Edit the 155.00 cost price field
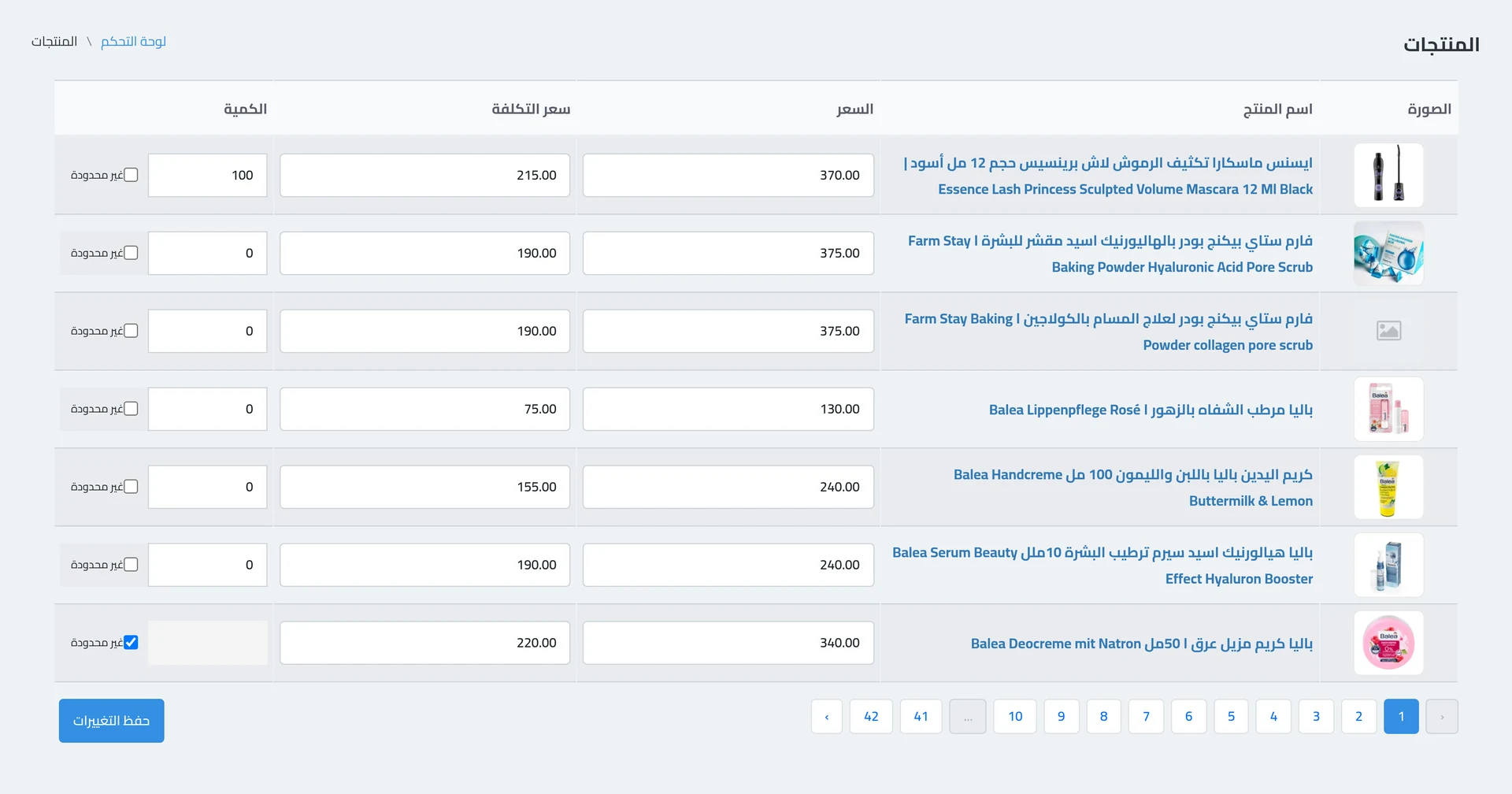The width and height of the screenshot is (1512, 794). click(424, 487)
